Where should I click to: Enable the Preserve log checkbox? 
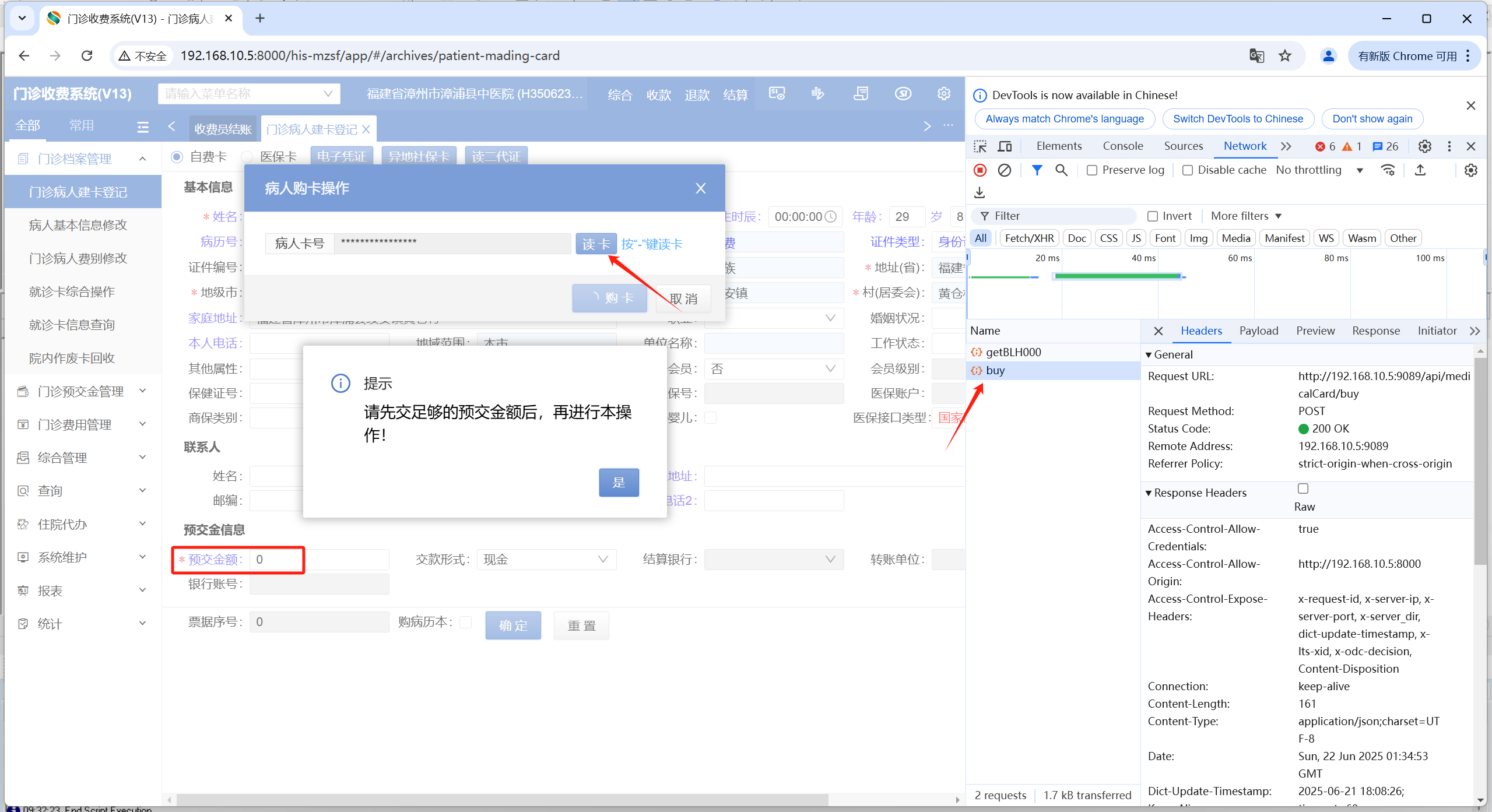[x=1092, y=170]
